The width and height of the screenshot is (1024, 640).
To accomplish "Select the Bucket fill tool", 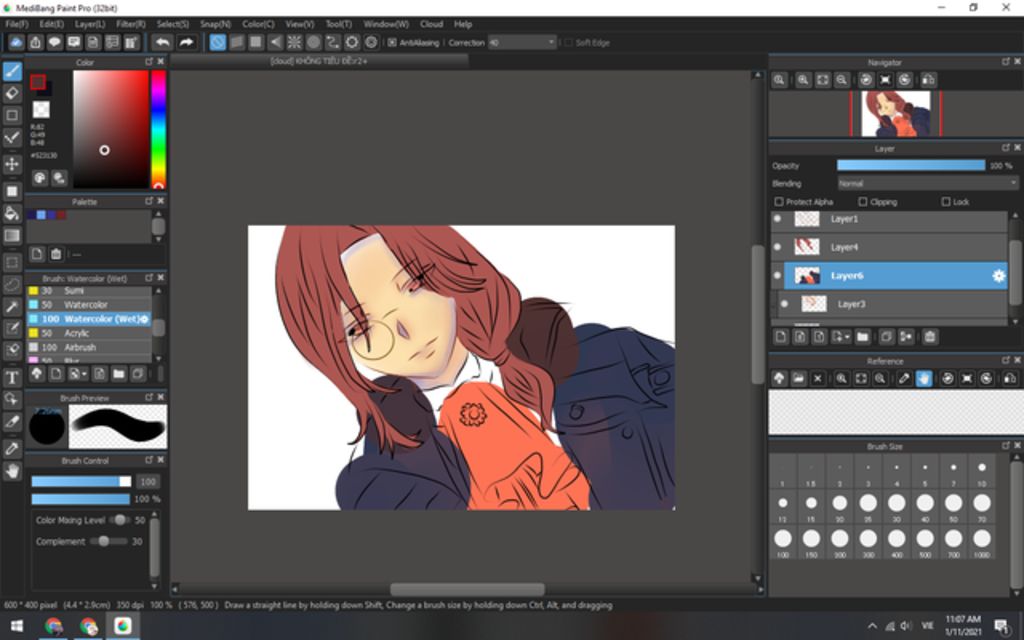I will [x=12, y=213].
